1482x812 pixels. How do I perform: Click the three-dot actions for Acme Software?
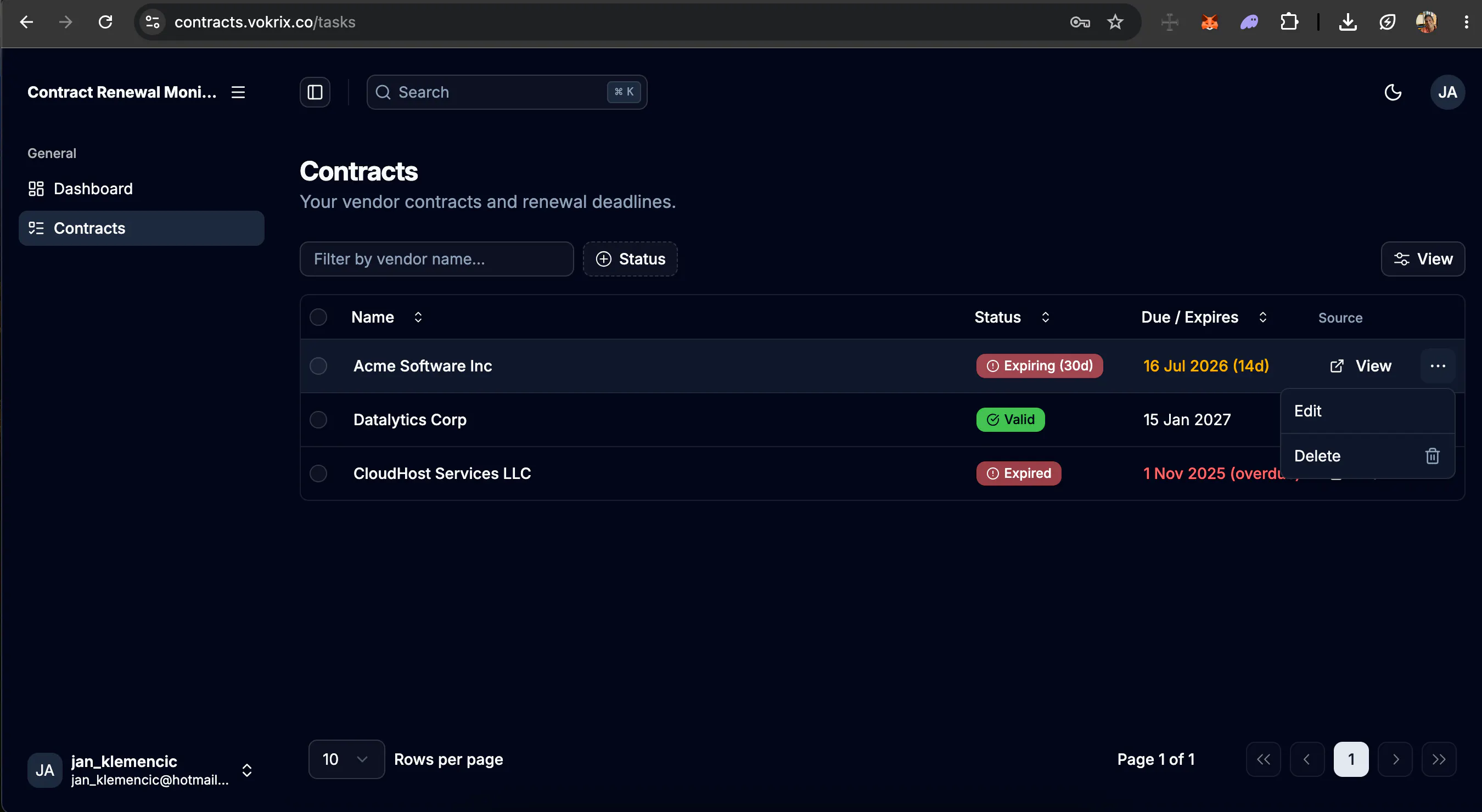[x=1438, y=366]
